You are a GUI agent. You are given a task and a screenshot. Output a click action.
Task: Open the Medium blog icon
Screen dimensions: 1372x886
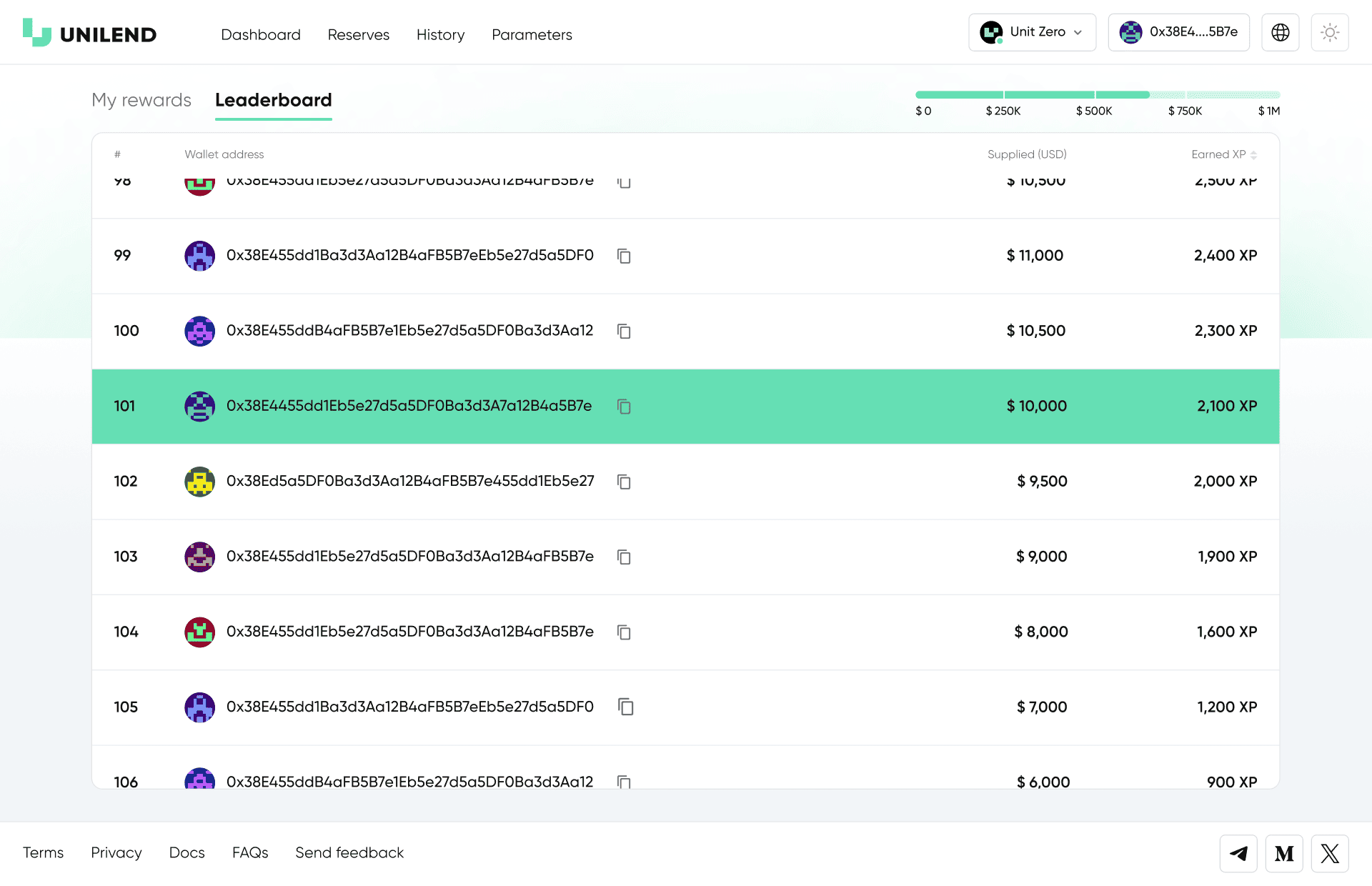1284,853
